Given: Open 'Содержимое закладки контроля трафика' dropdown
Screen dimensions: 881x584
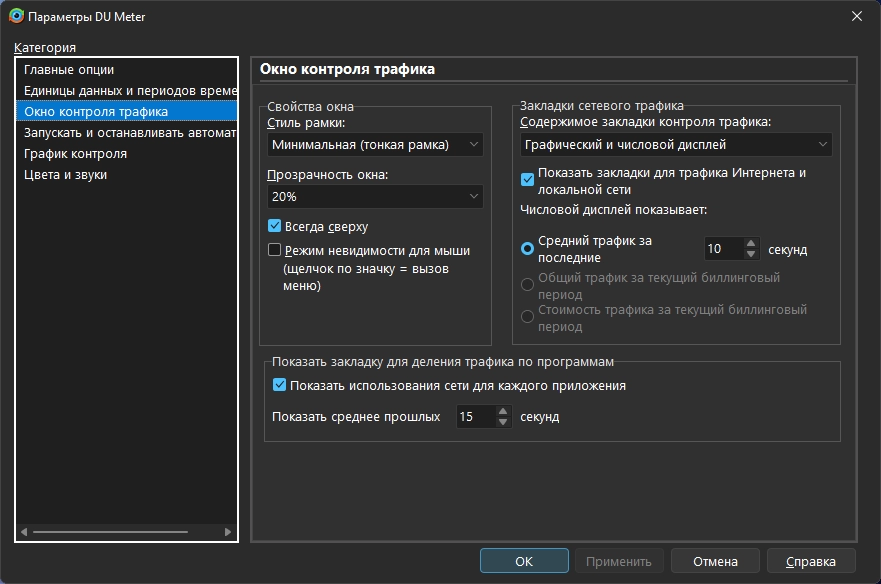Looking at the screenshot, I should point(676,145).
